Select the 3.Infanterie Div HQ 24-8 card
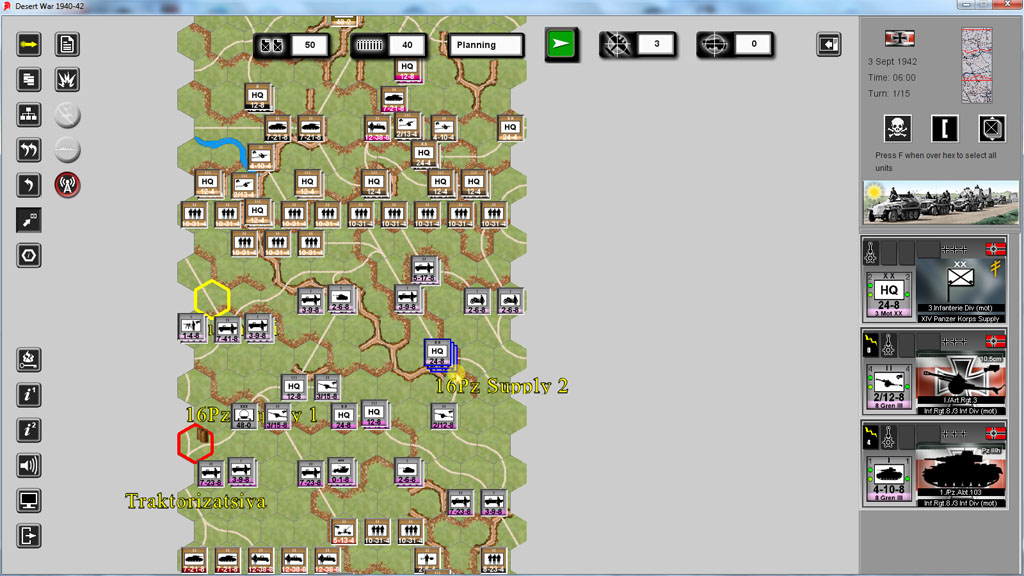The image size is (1024, 576). (935, 280)
